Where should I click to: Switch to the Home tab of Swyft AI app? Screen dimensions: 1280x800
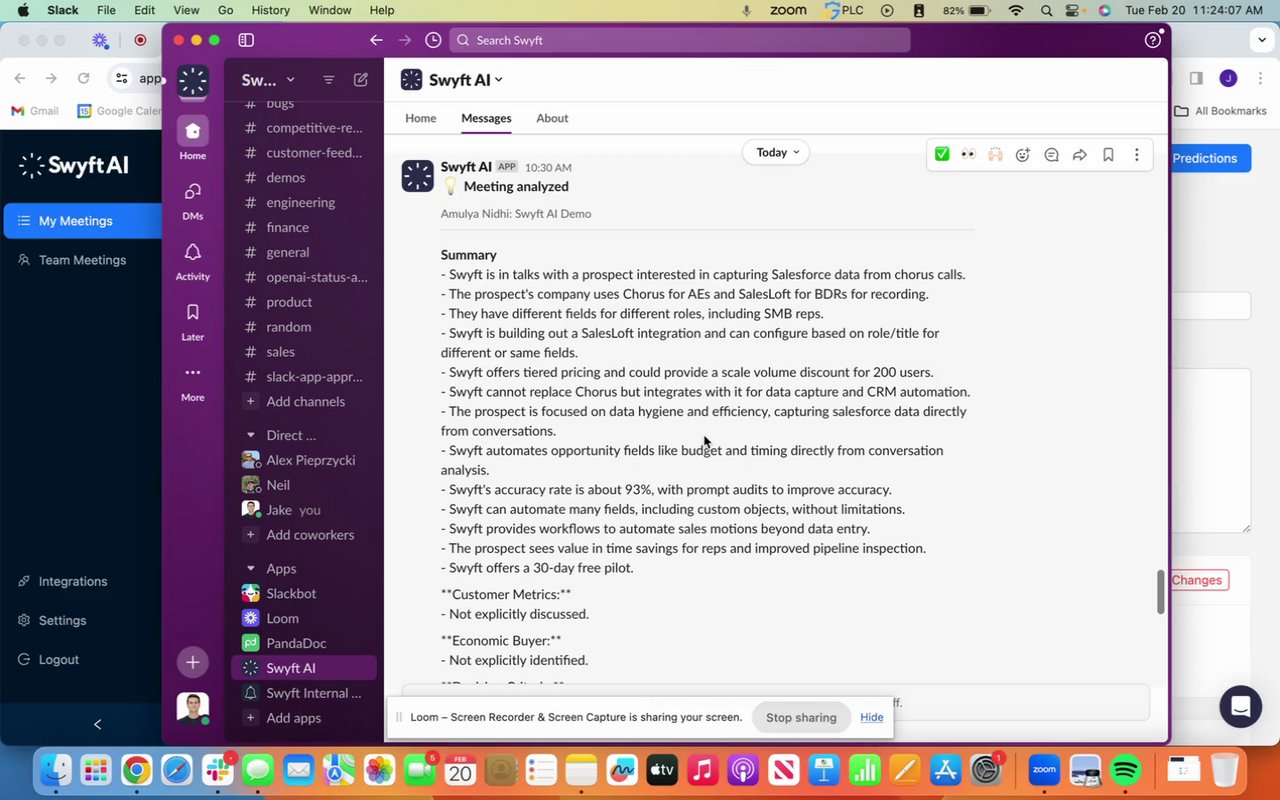pos(421,118)
